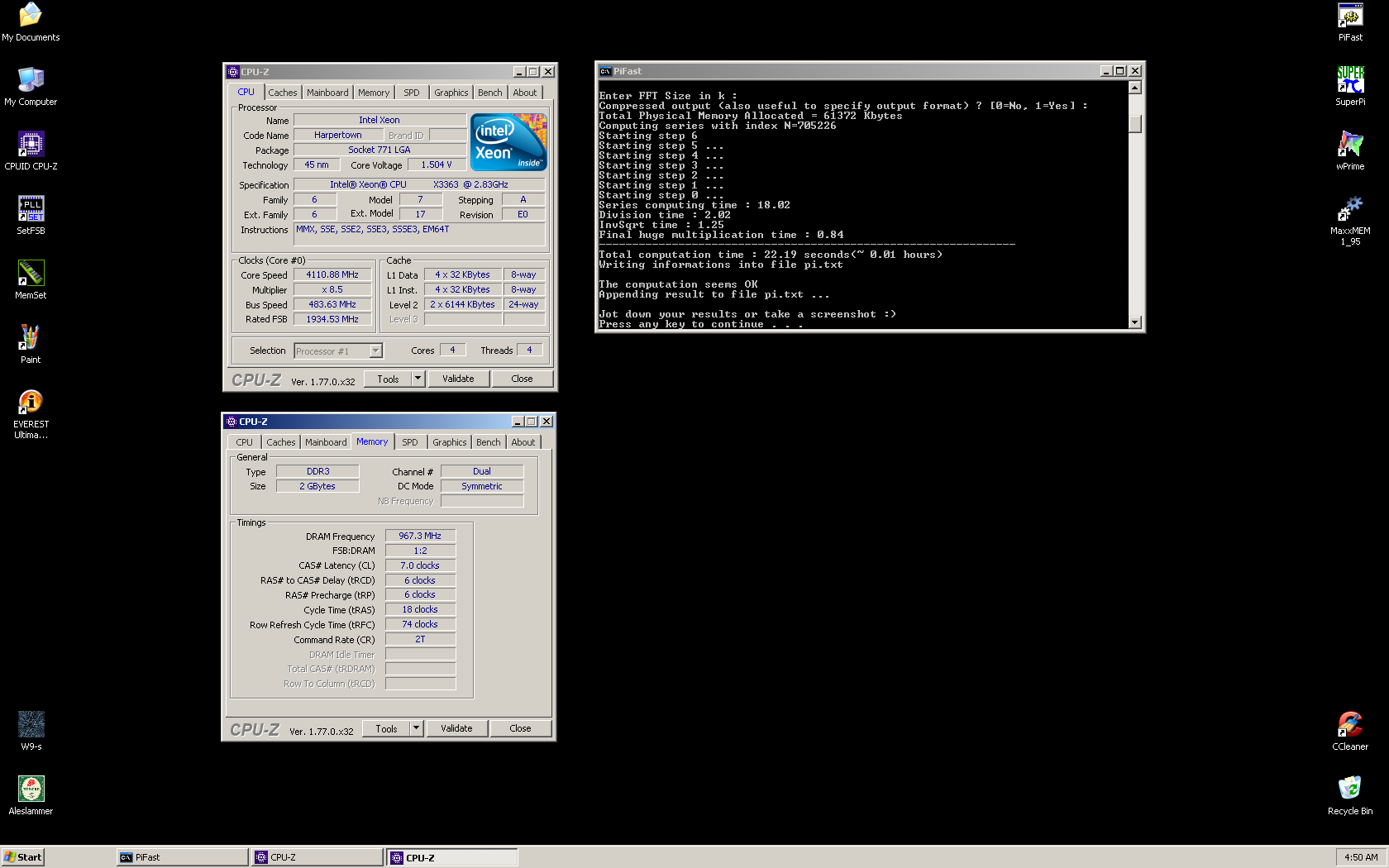Open About tab in bottom CPU-Z window
Viewport: 1389px width, 868px height.
[523, 442]
